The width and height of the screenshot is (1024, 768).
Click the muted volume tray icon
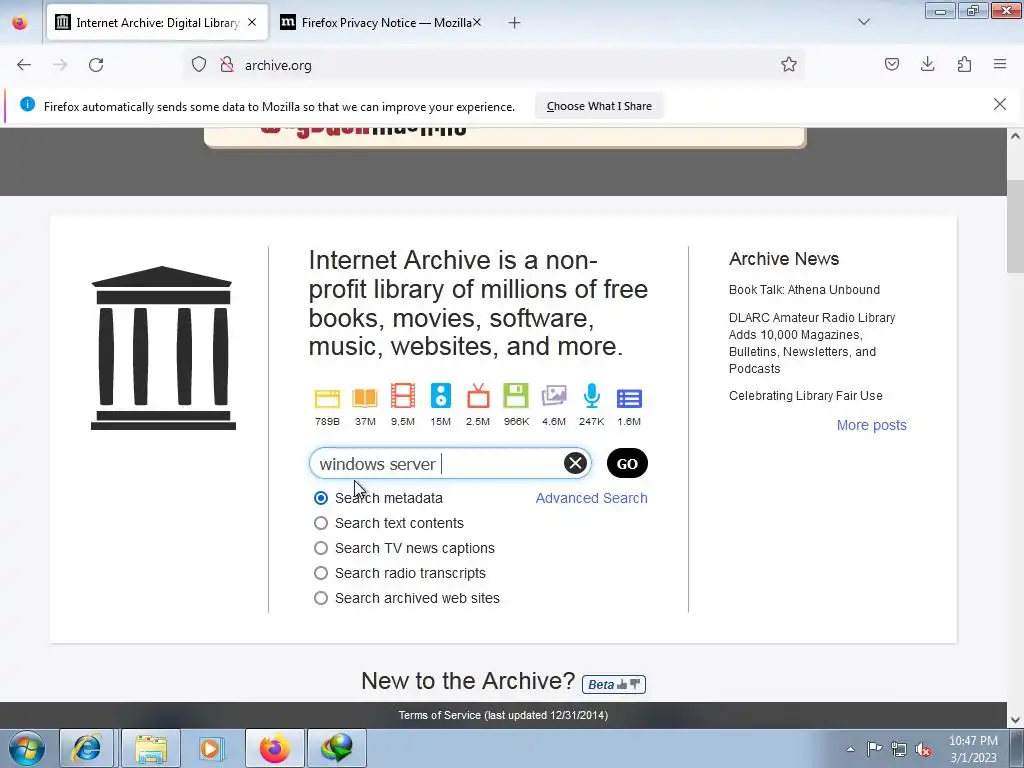point(923,750)
